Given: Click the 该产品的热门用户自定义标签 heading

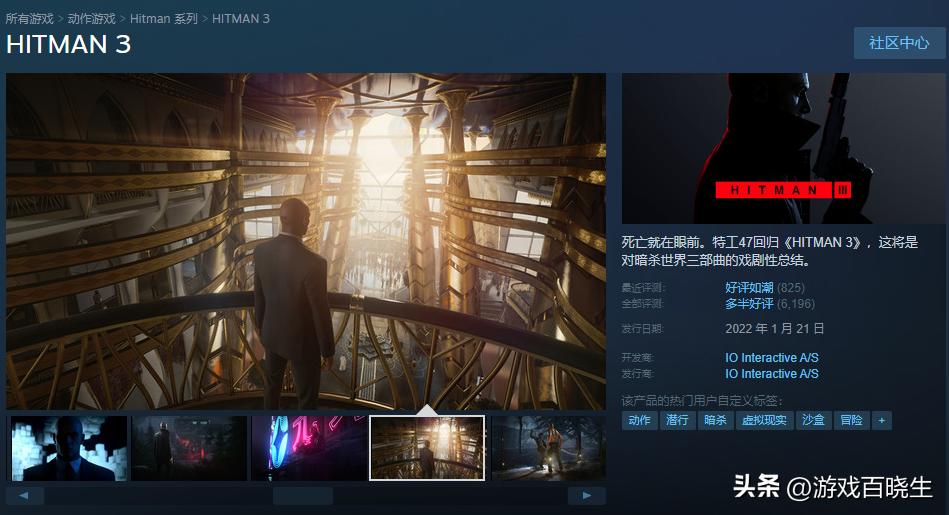Looking at the screenshot, I should click(702, 401).
